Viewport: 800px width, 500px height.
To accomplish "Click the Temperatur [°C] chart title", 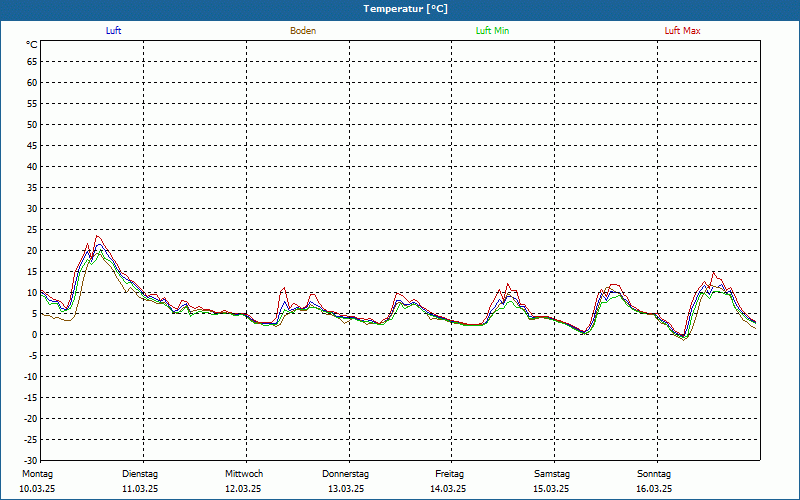I will pos(406,9).
